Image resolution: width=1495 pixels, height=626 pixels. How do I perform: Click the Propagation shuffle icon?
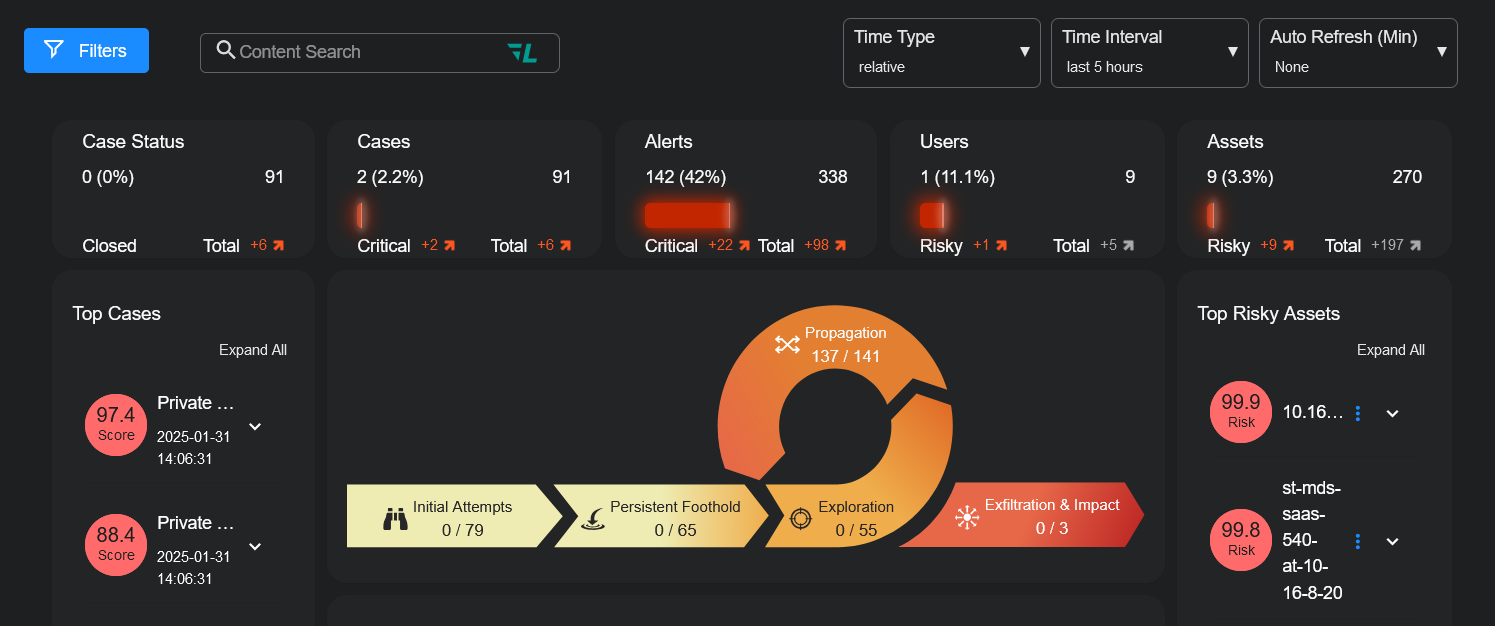[x=787, y=344]
